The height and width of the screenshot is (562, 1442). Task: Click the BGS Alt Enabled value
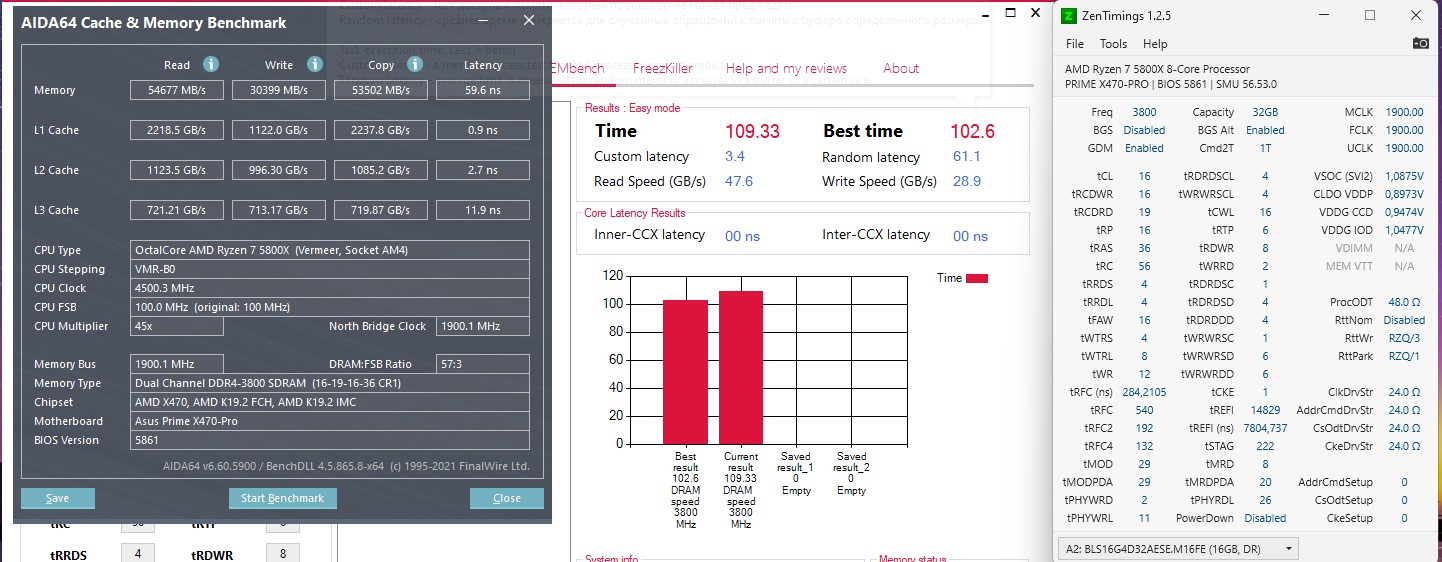point(1265,130)
